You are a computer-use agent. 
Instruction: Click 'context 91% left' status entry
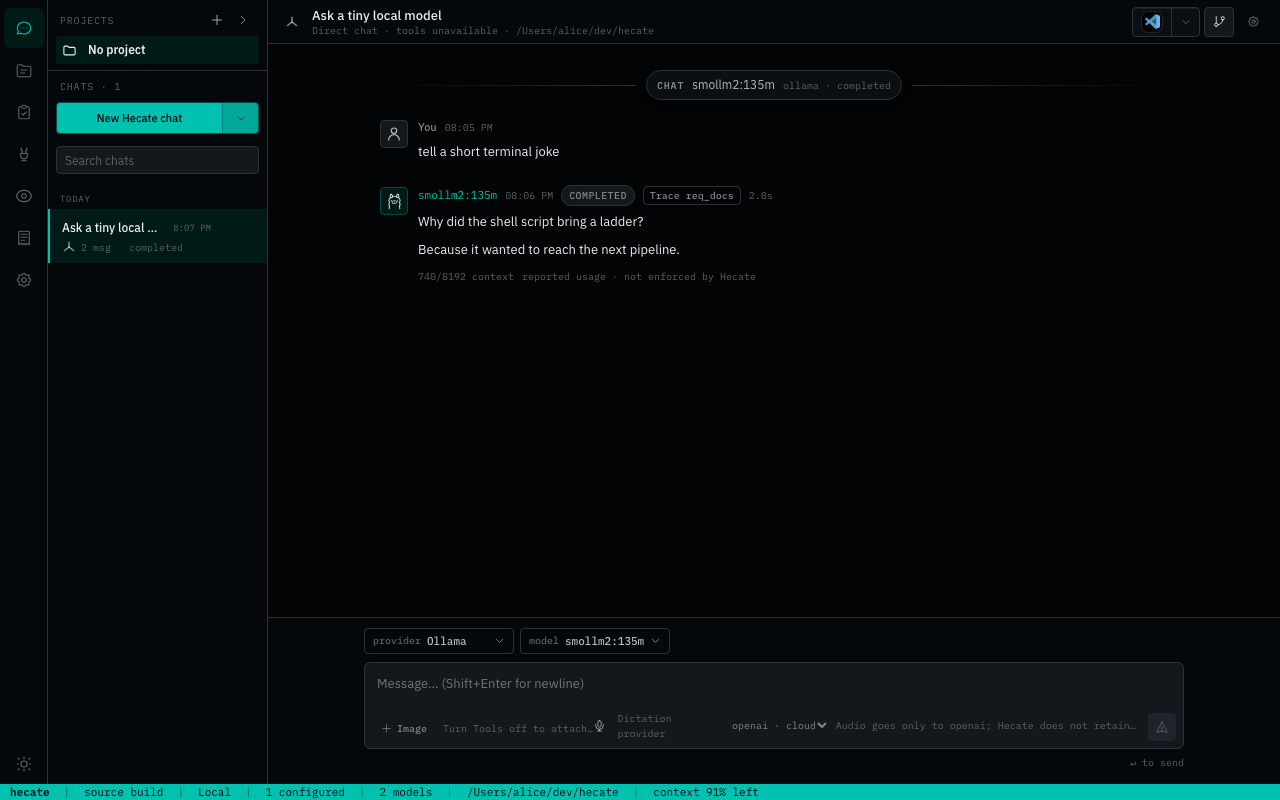[706, 792]
